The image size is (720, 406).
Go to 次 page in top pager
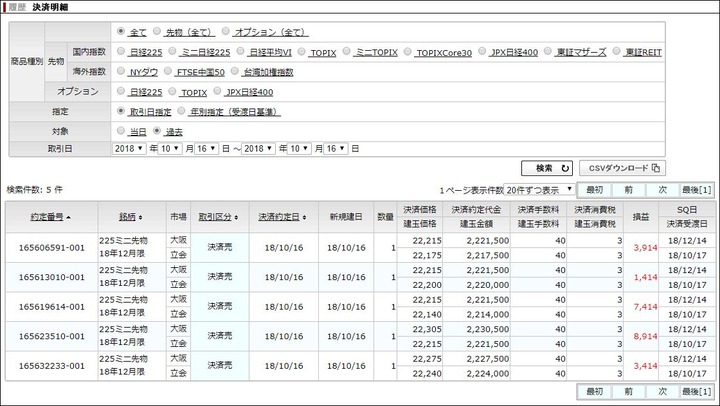pos(663,190)
